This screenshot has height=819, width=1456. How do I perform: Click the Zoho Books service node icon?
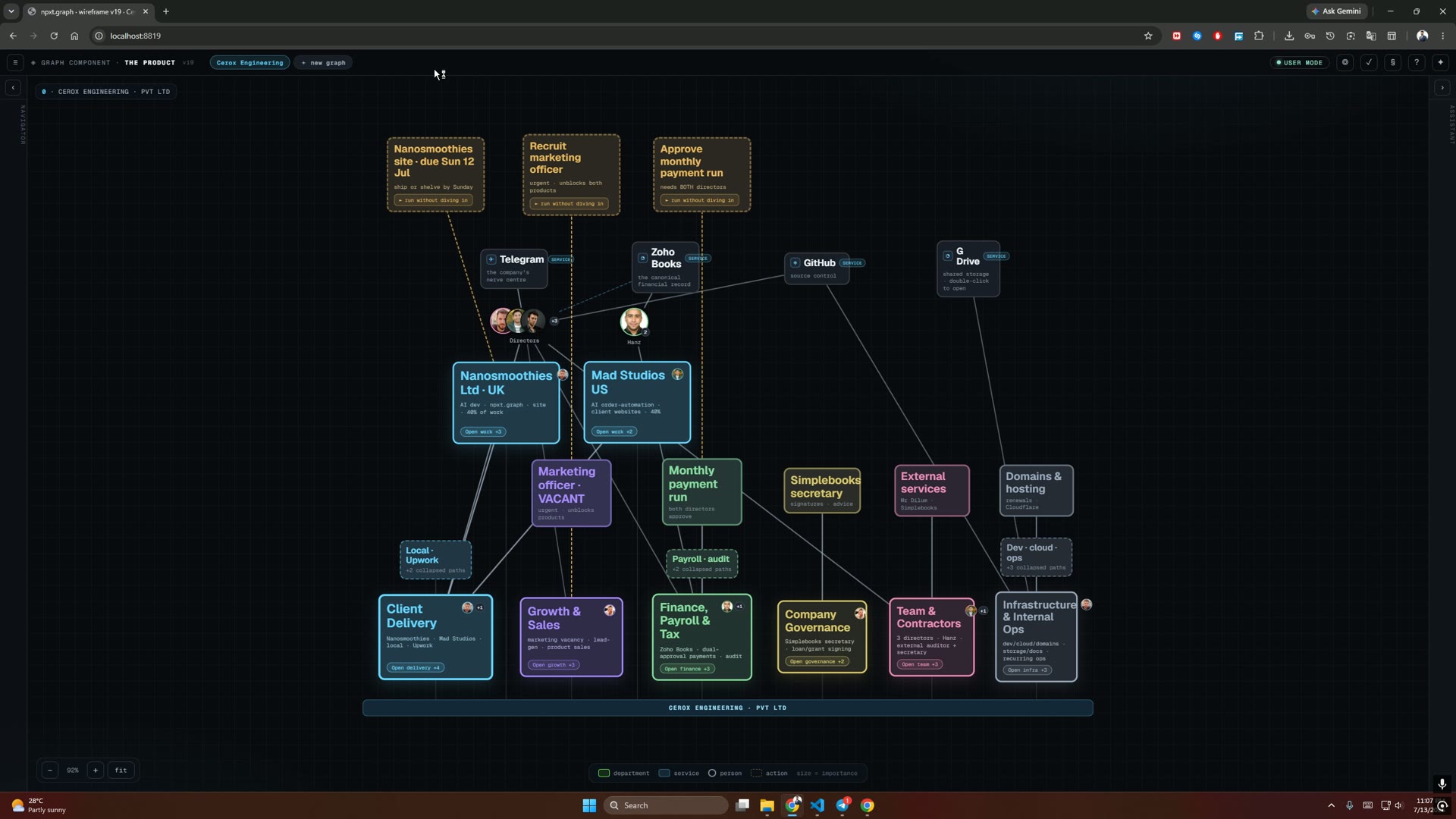(643, 258)
